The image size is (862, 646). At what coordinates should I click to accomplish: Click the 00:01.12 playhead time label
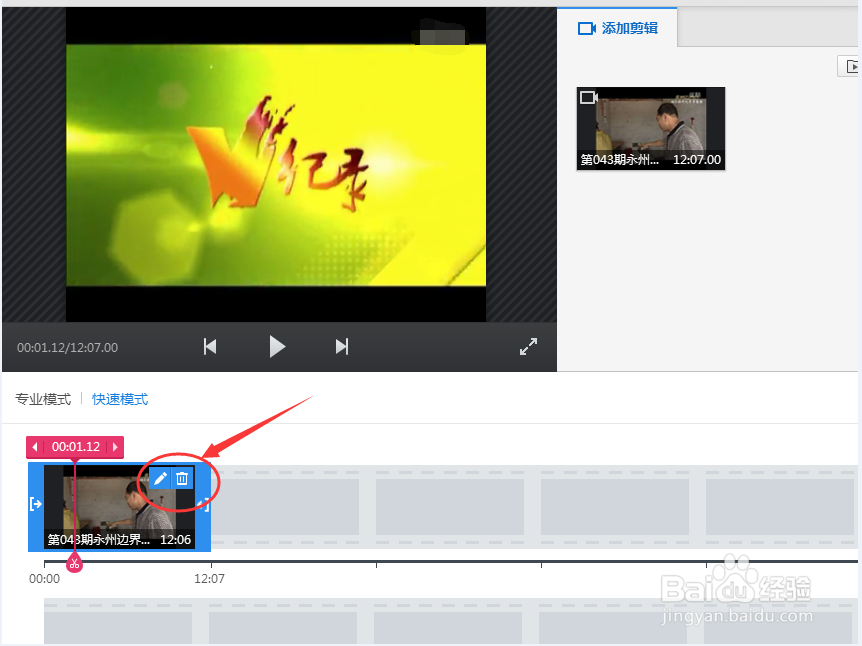coord(76,447)
